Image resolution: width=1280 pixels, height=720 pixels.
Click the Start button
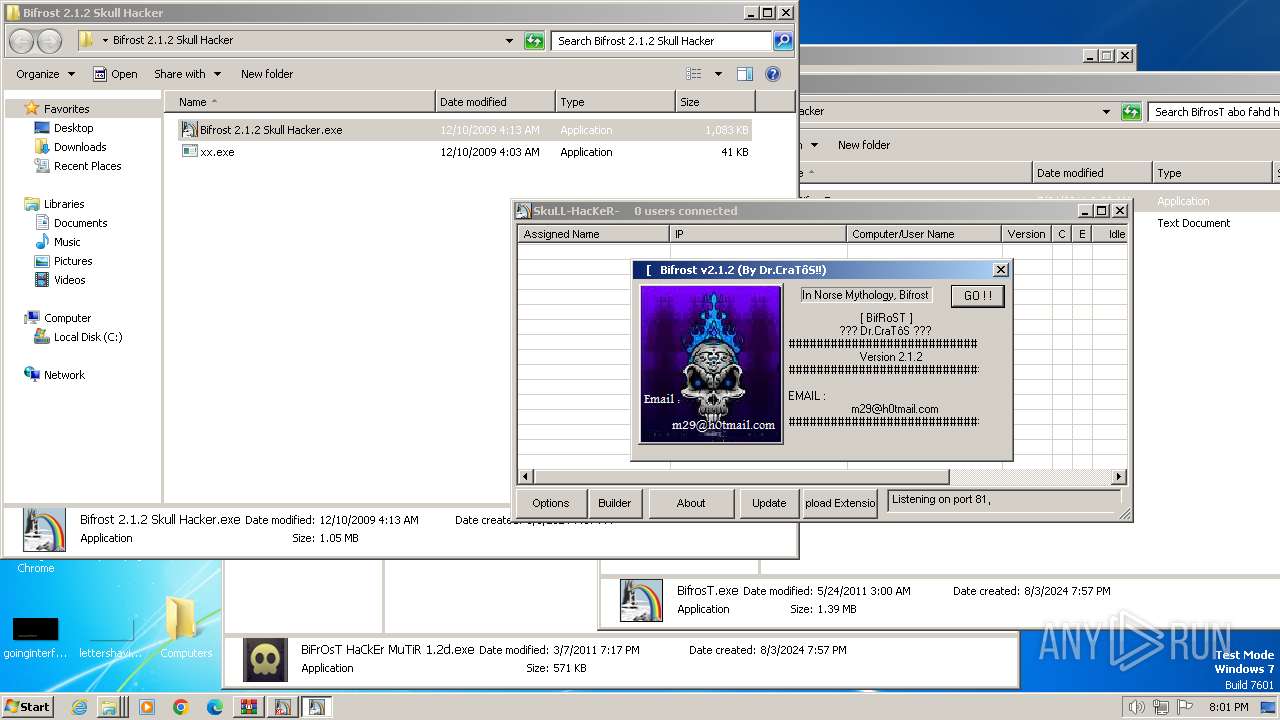point(28,707)
